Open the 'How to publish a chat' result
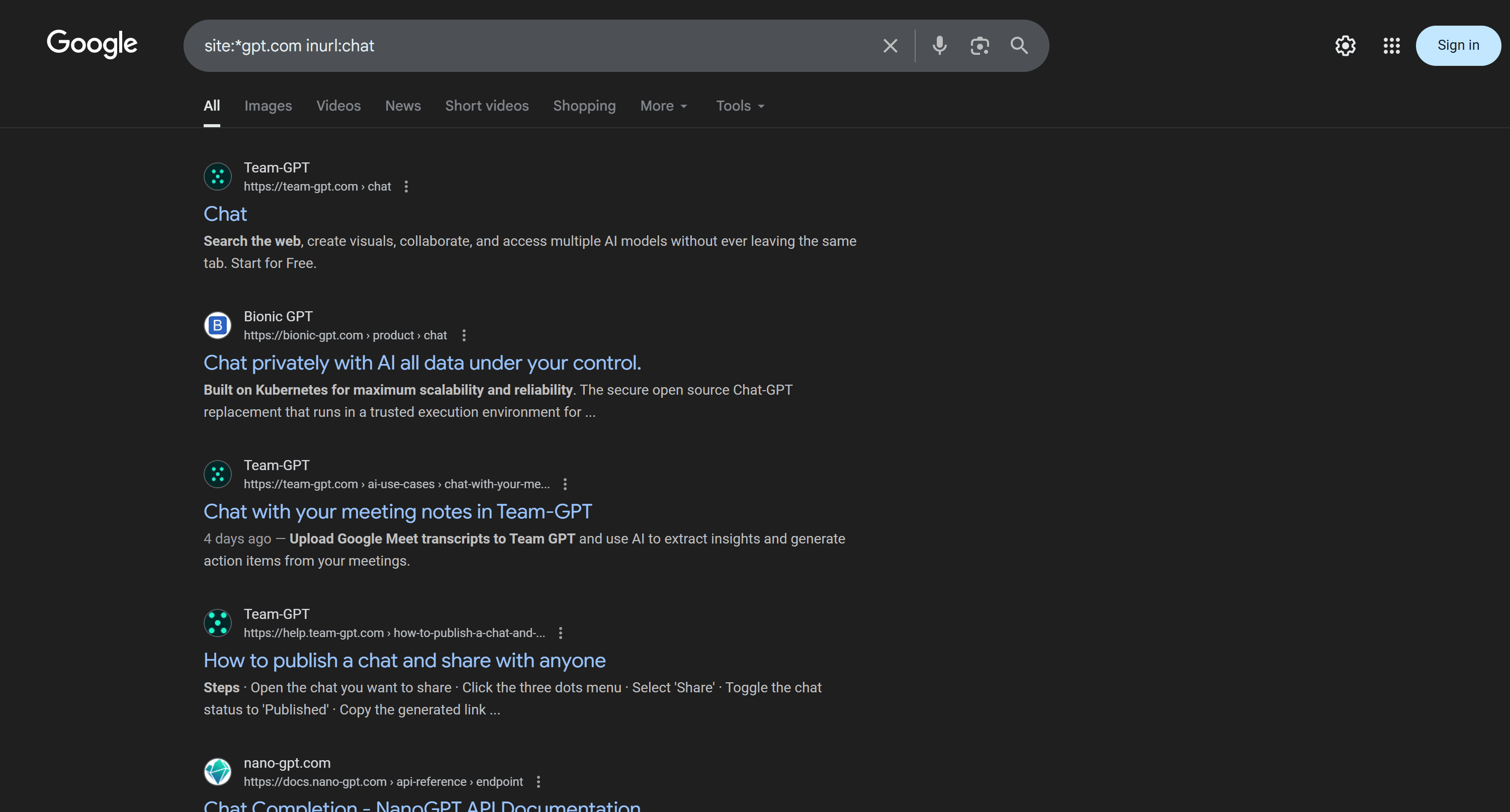The width and height of the screenshot is (1510, 812). point(404,661)
